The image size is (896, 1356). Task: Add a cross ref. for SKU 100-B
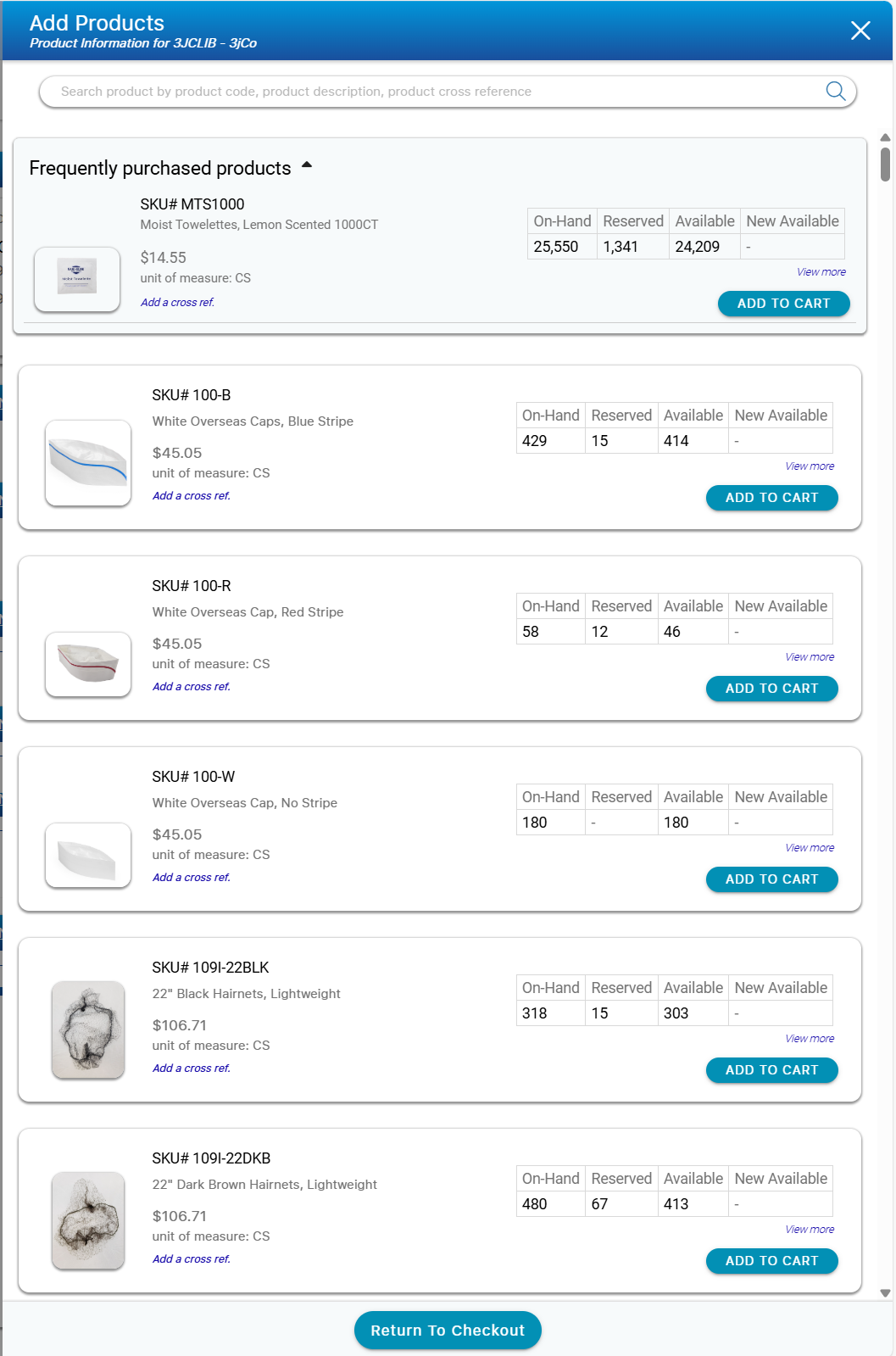[x=192, y=496]
